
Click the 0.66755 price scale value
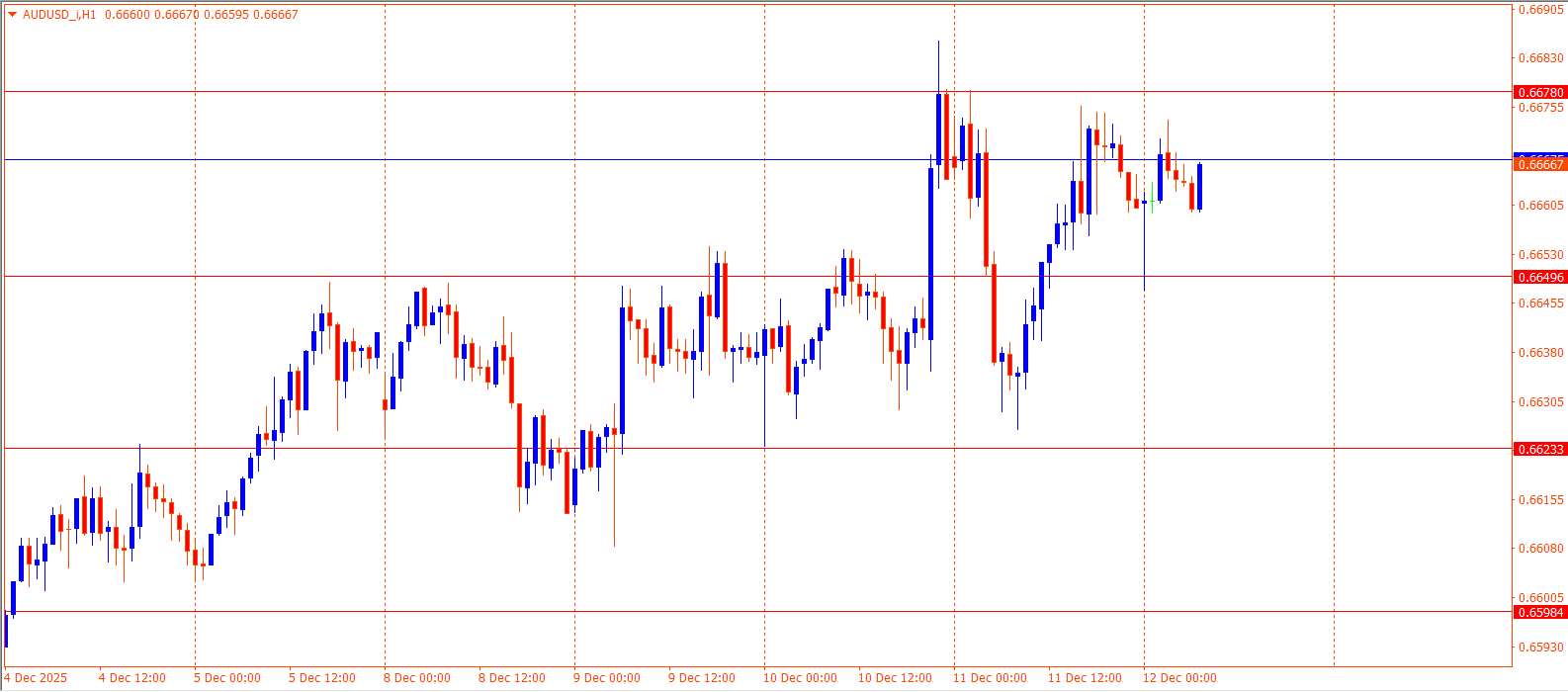[x=1540, y=108]
